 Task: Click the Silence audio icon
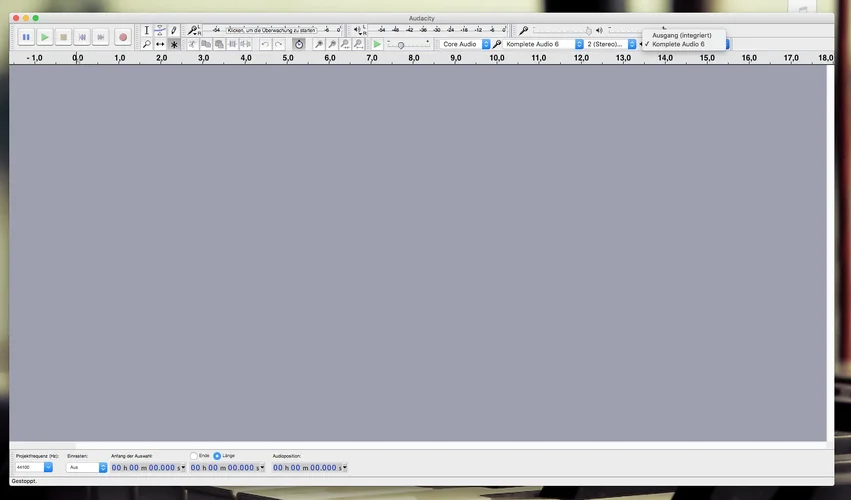245,44
